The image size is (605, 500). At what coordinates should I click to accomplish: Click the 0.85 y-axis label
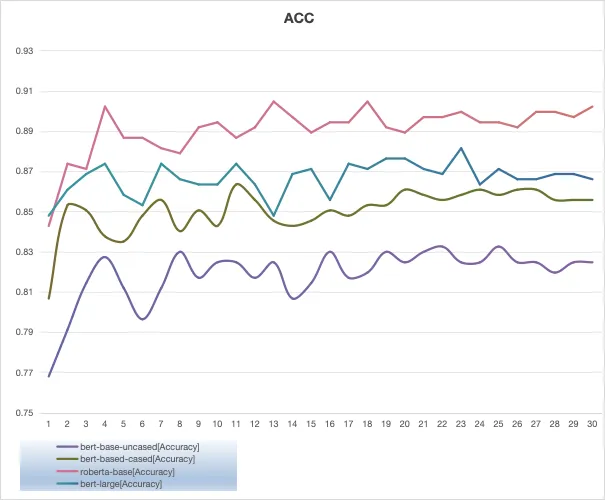[x=24, y=212]
